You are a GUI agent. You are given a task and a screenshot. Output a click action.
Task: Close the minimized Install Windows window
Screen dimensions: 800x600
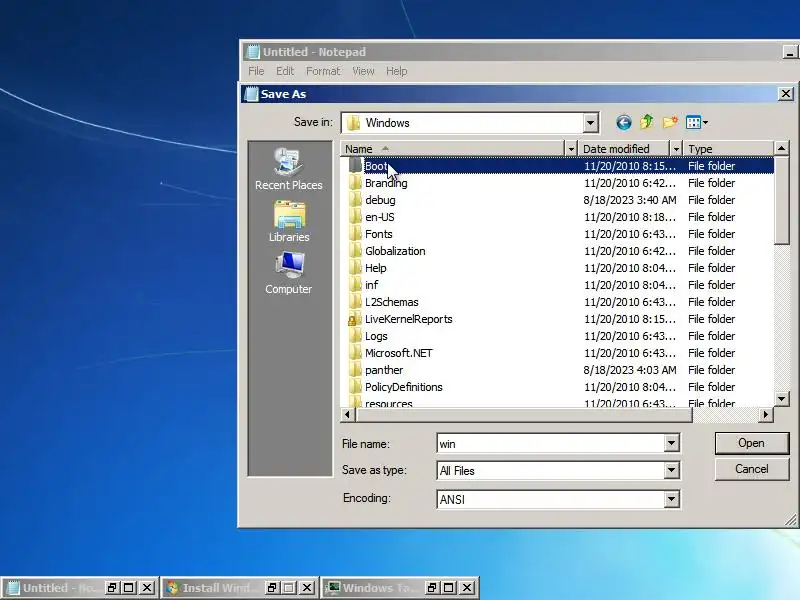307,588
